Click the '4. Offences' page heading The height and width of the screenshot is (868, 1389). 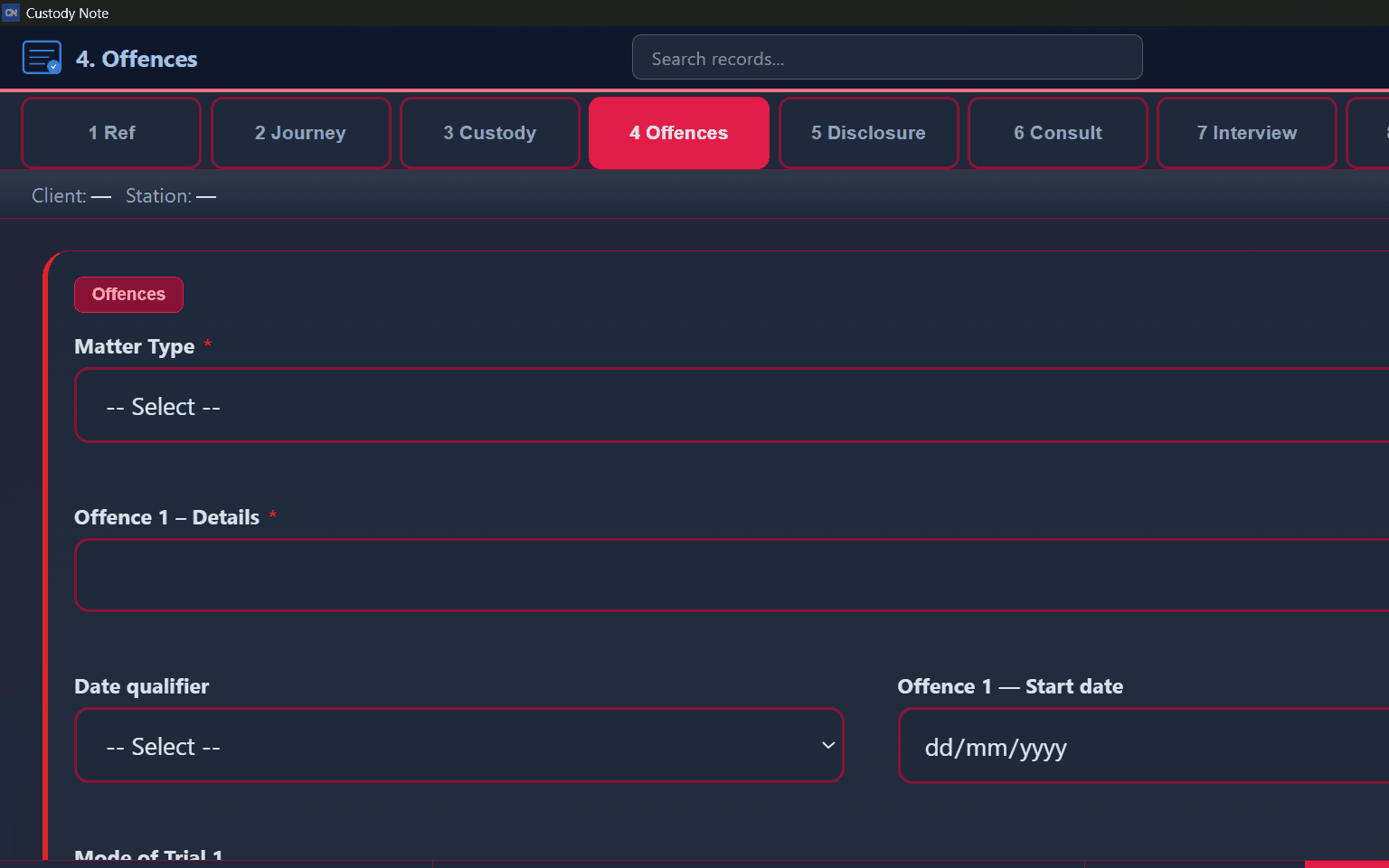click(137, 59)
